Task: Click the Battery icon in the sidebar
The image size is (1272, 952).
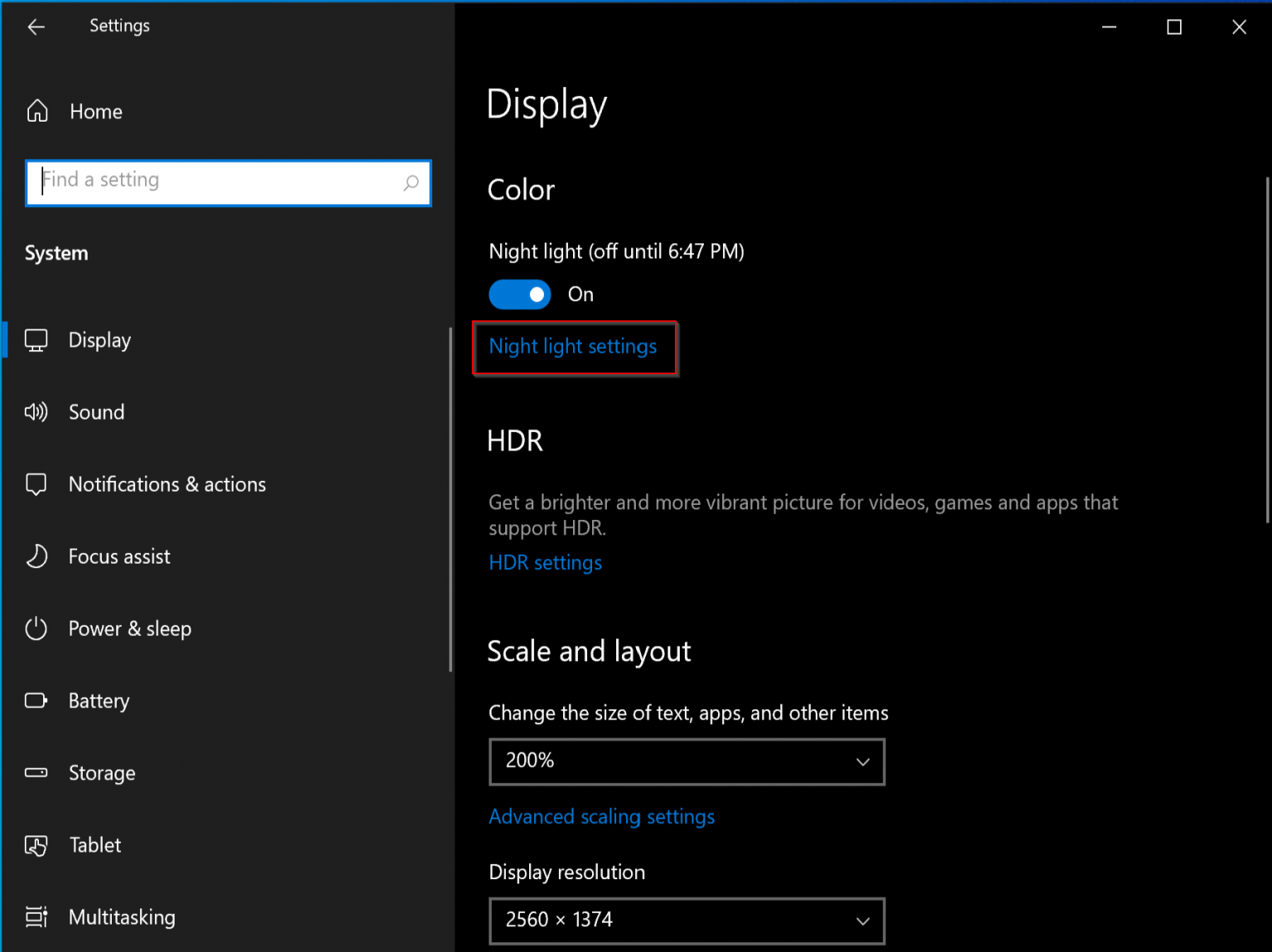Action: click(x=36, y=700)
